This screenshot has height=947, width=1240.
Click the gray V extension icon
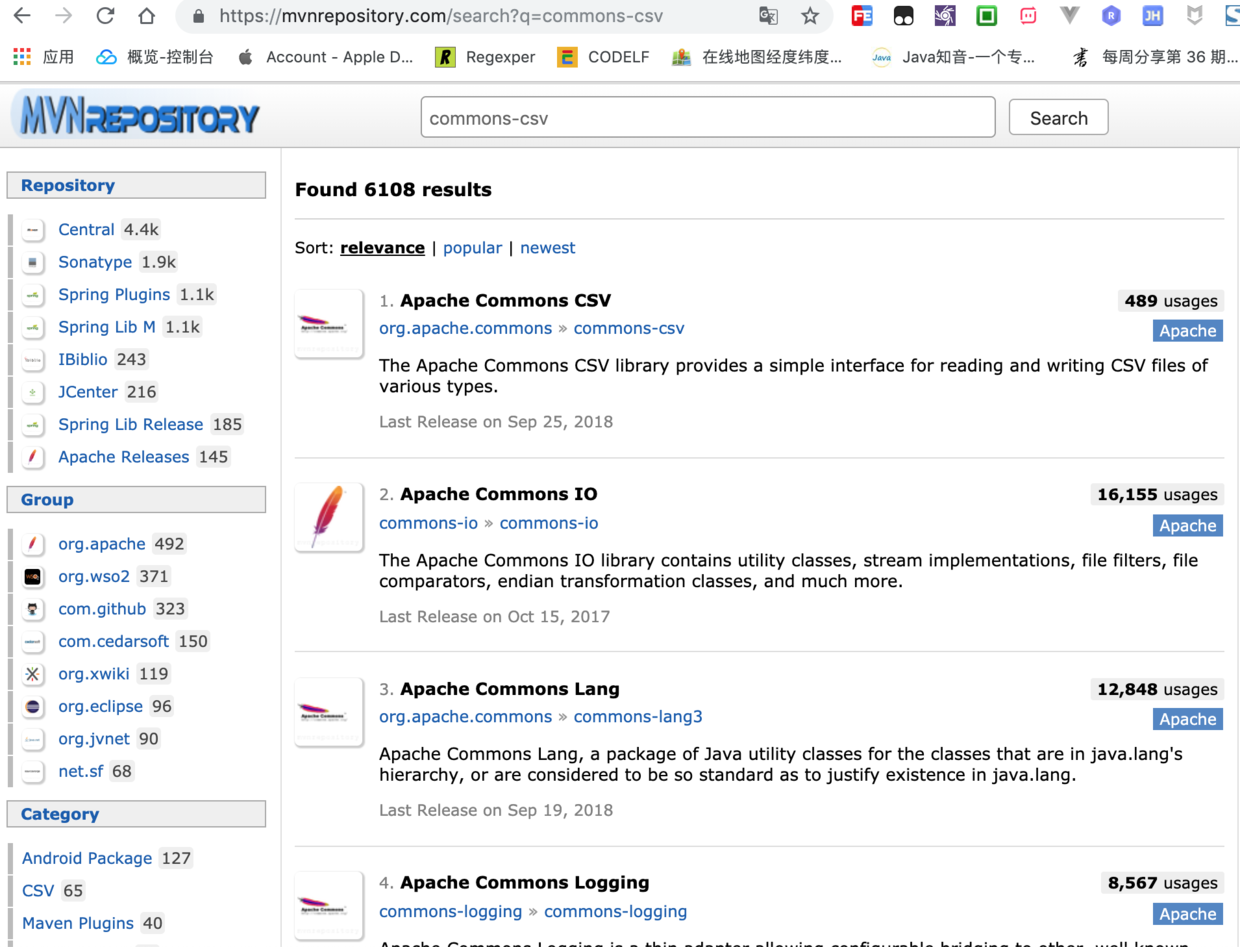[x=1069, y=17]
